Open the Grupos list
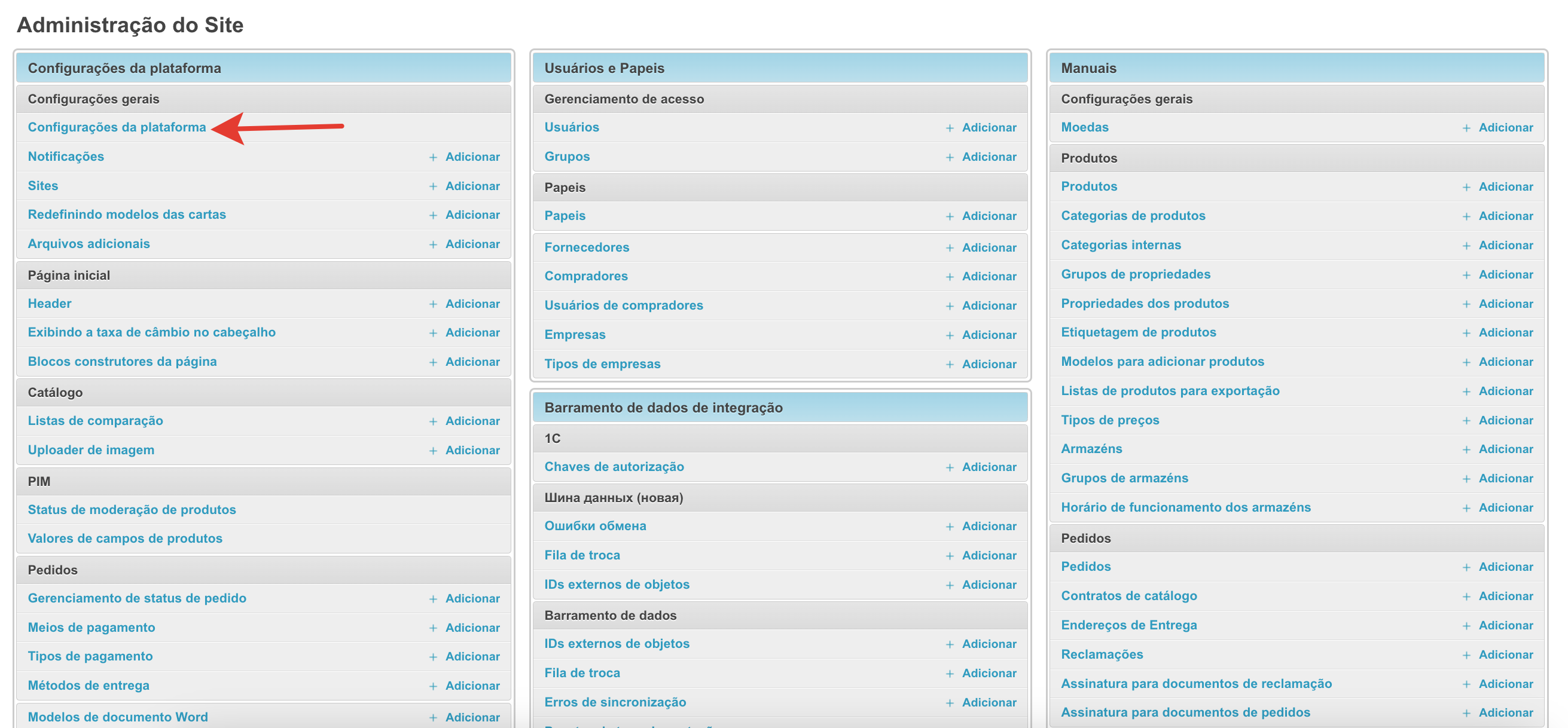Image resolution: width=1568 pixels, height=728 pixels. (567, 157)
